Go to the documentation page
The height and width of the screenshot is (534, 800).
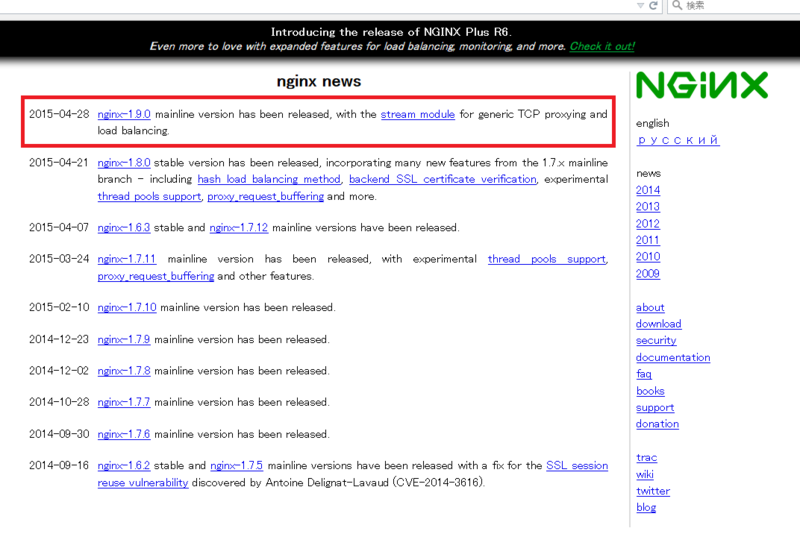[673, 358]
